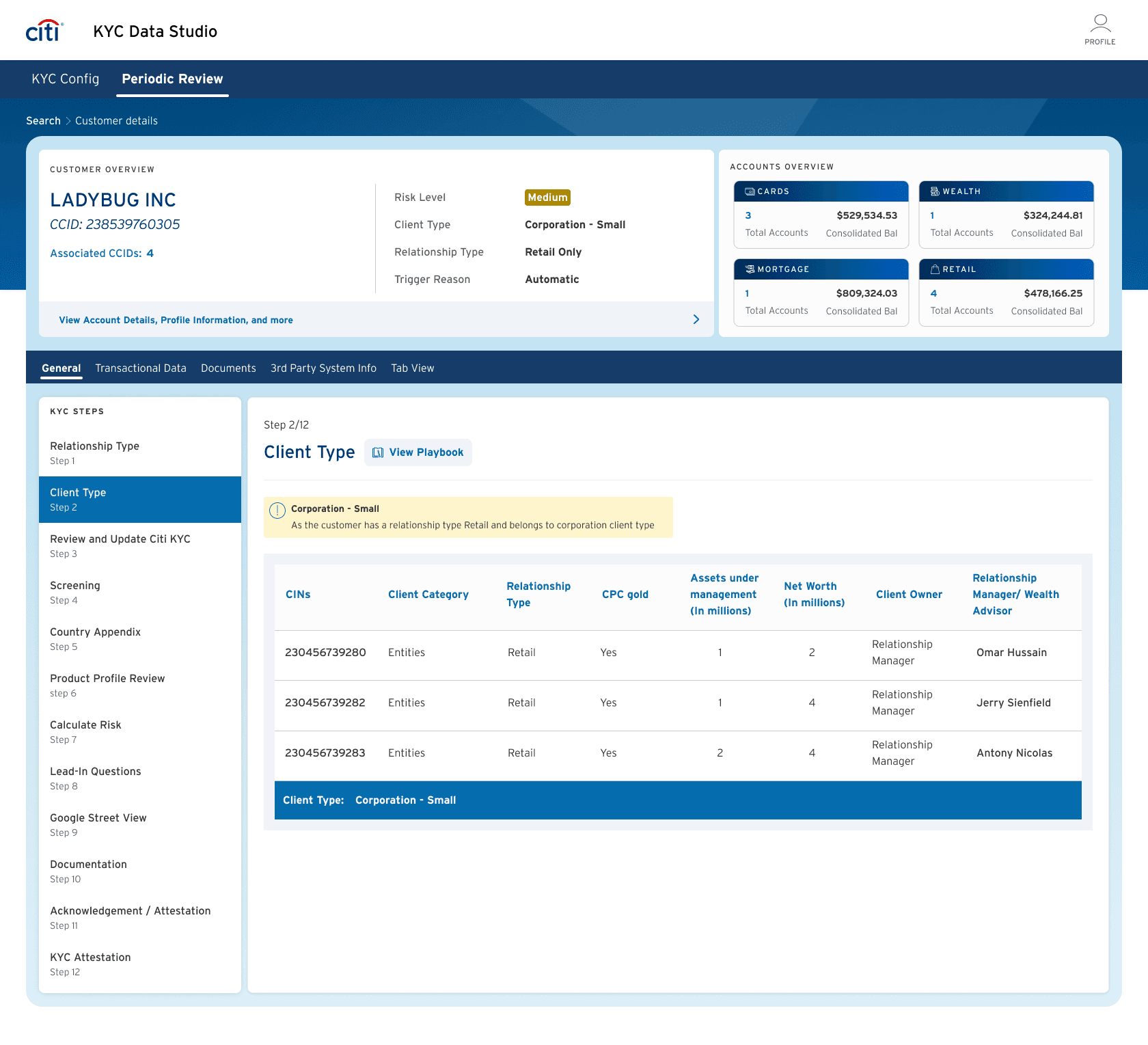Go to Google Street View step
This screenshot has width=1148, height=1045.
(x=140, y=824)
